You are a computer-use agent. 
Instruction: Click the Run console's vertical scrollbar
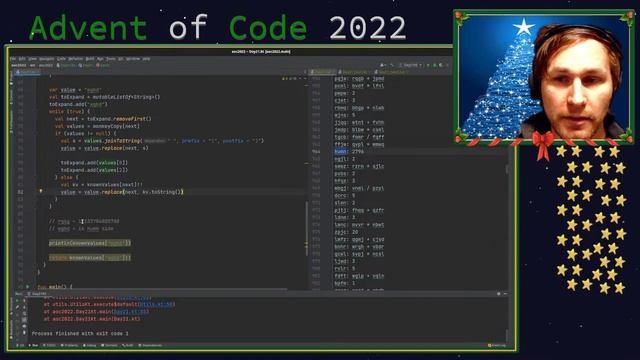(x=507, y=335)
